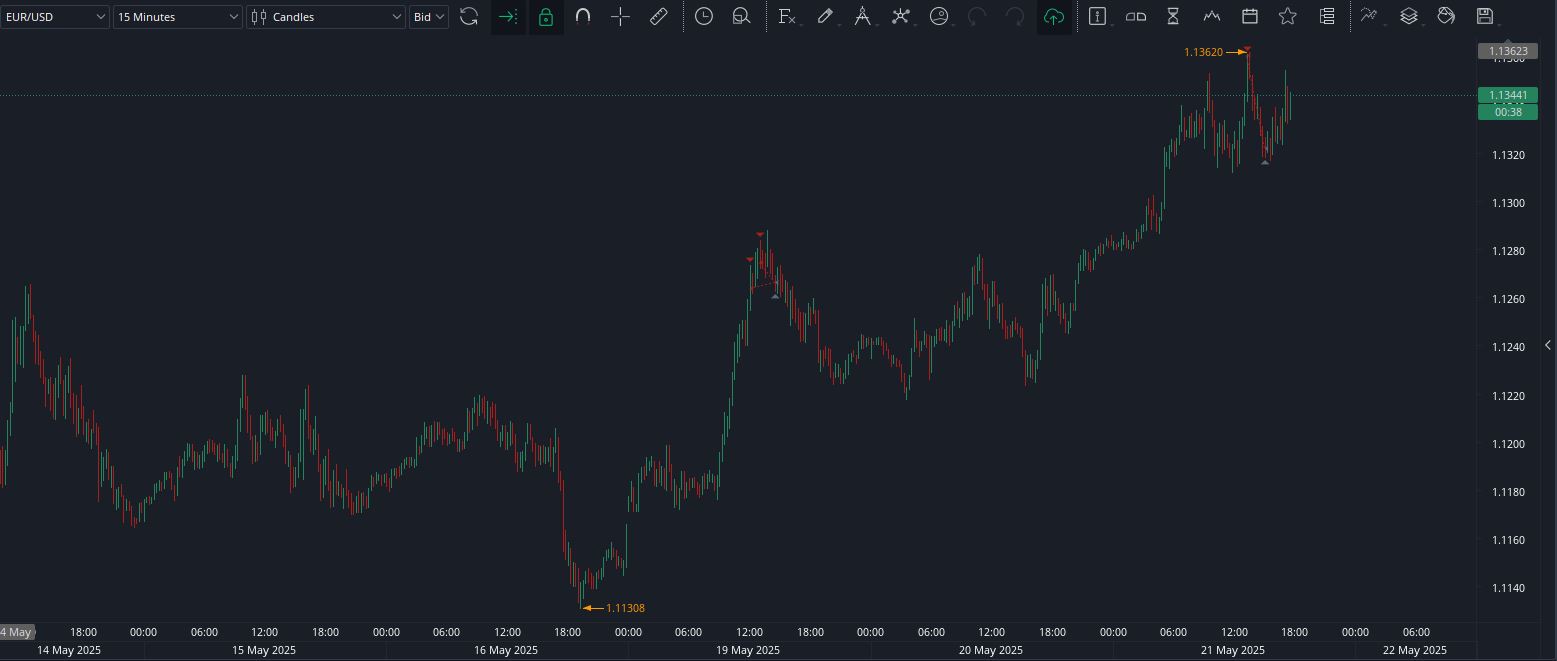Screen dimensions: 1557x661
Task: Click the hourglass icon
Action: (1173, 17)
